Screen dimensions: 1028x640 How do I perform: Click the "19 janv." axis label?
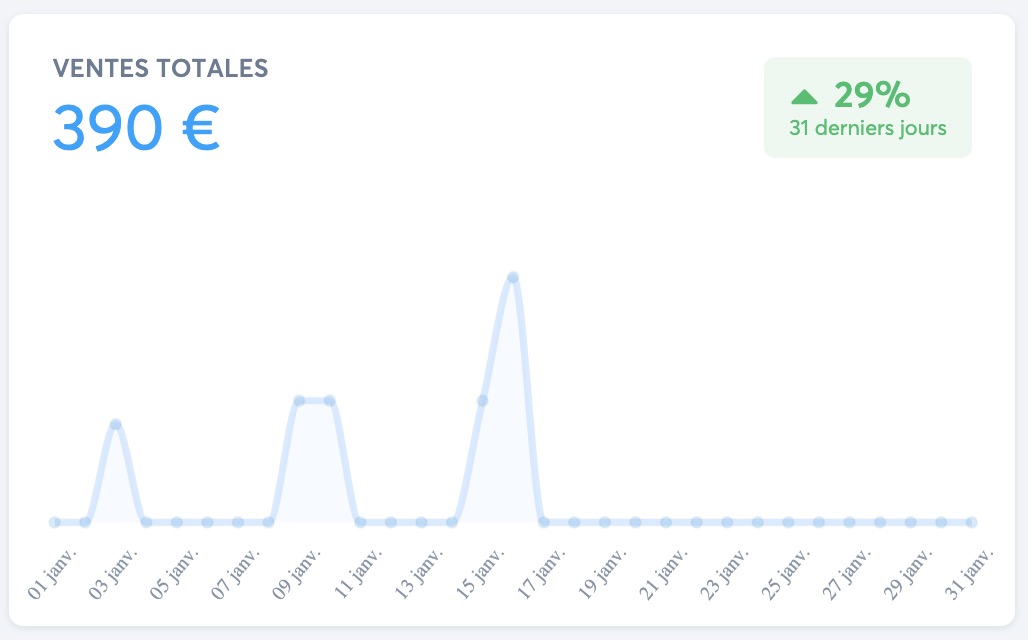click(603, 571)
